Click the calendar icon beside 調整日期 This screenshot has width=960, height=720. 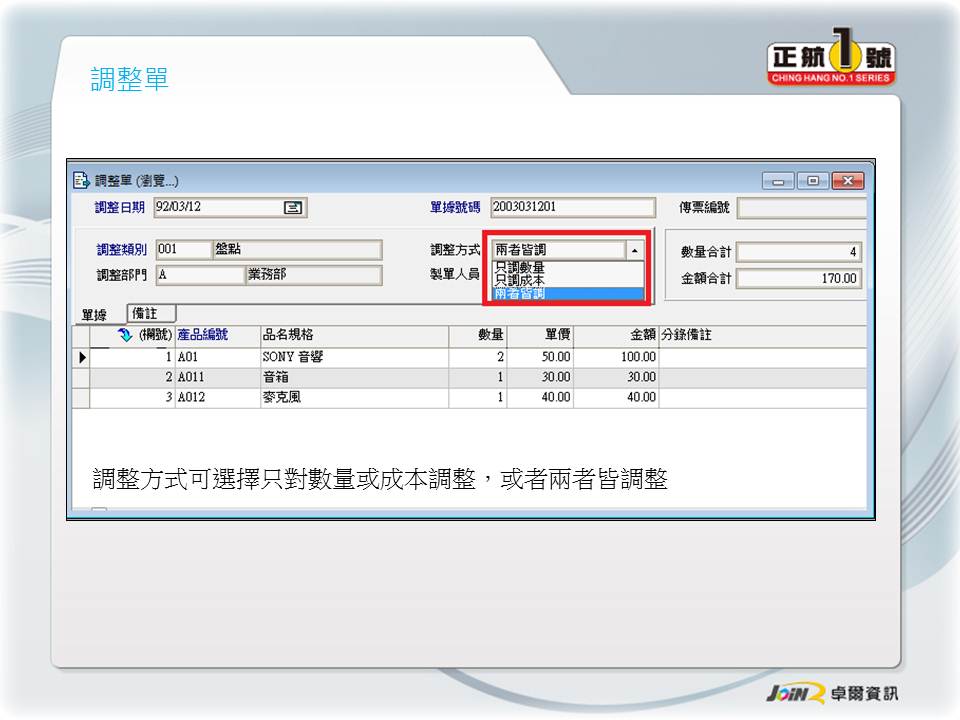[293, 208]
